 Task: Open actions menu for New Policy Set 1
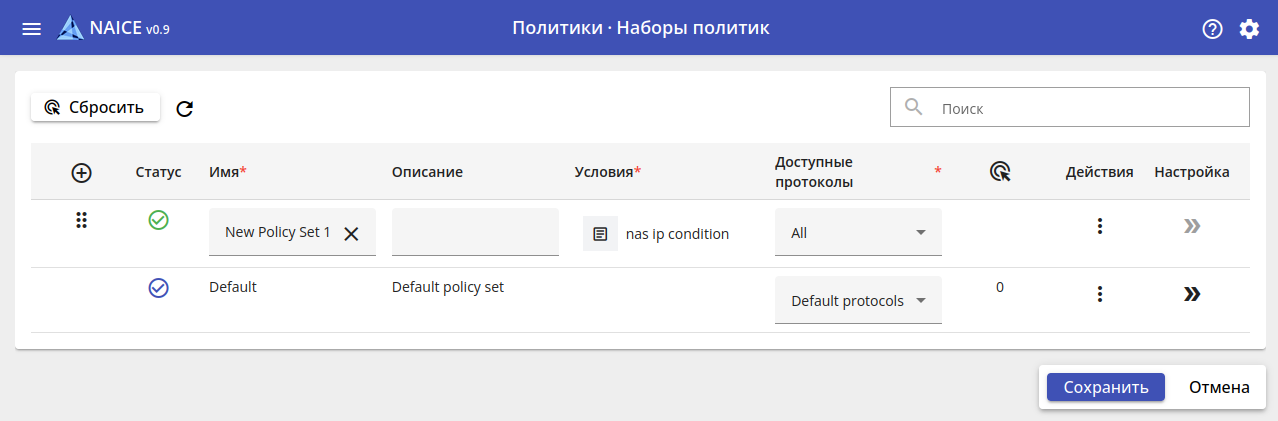coord(1099,226)
